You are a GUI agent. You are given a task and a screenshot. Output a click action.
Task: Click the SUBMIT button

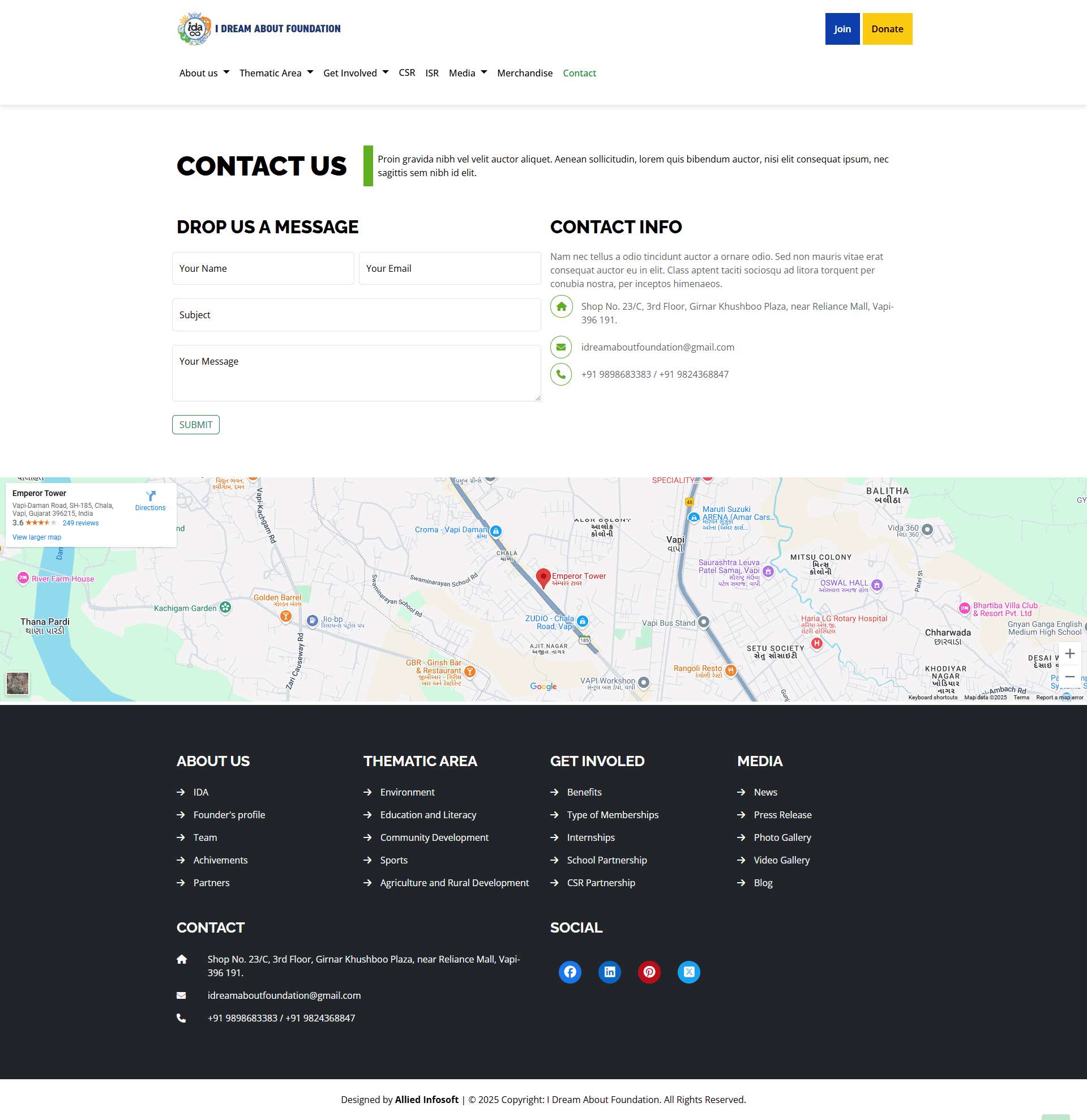click(x=195, y=425)
